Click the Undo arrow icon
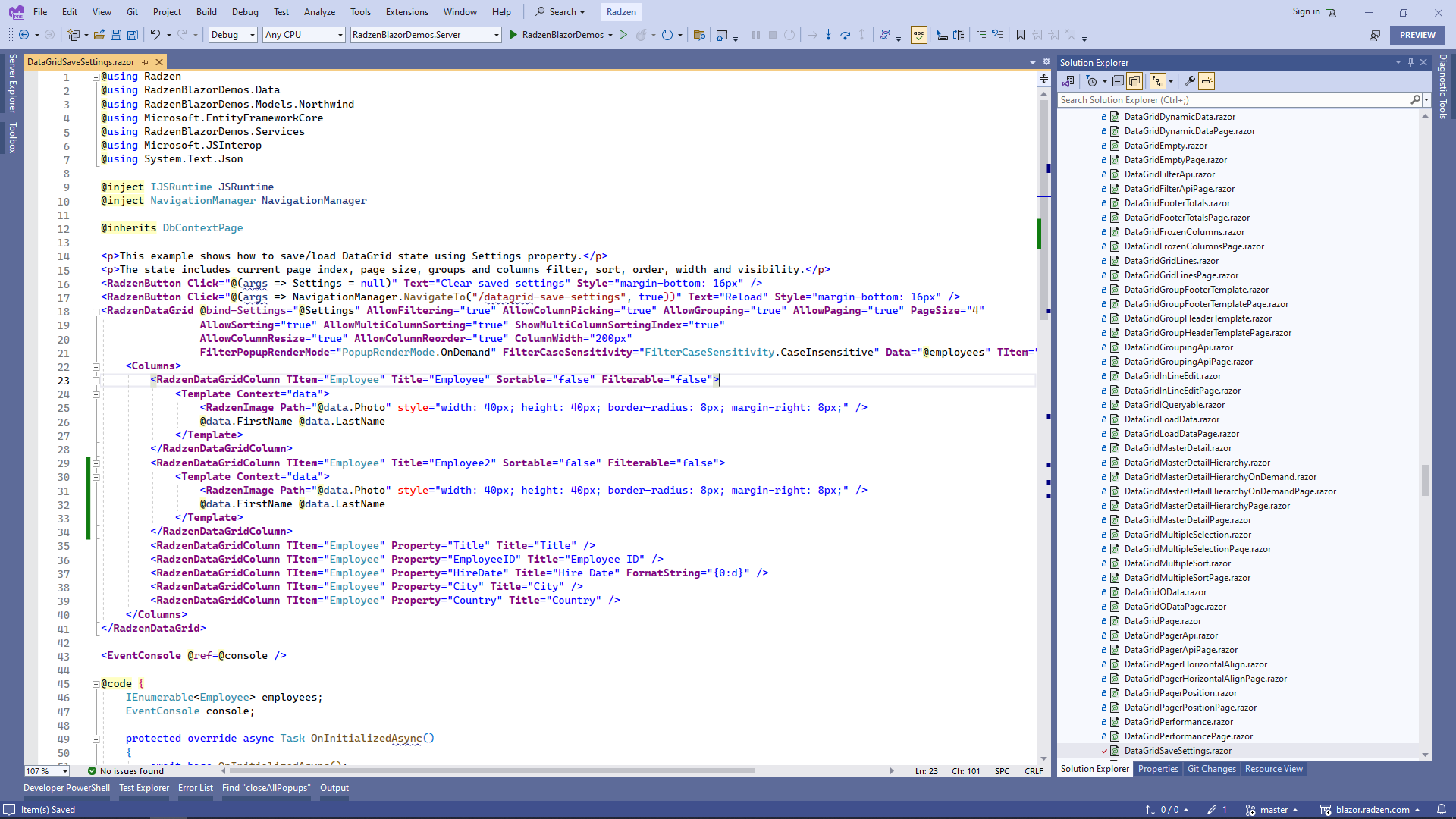 (x=155, y=35)
